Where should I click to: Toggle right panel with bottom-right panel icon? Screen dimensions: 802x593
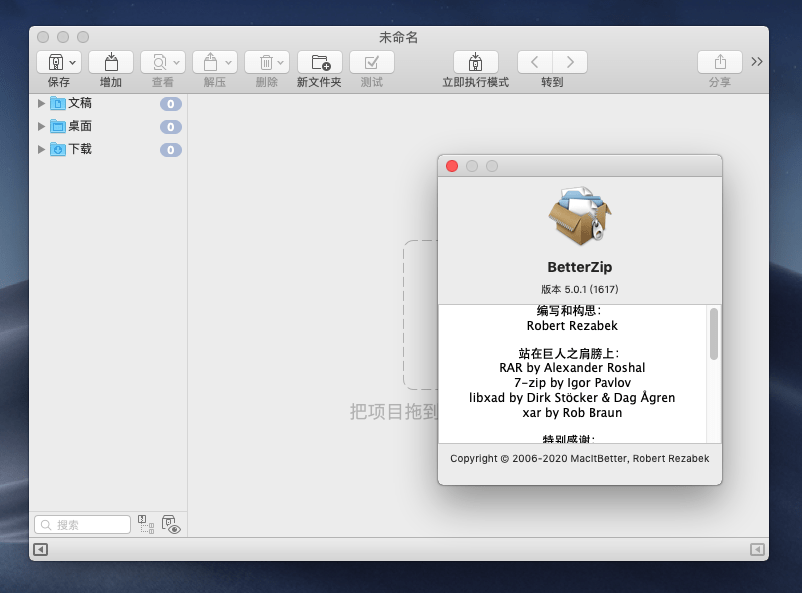[758, 550]
